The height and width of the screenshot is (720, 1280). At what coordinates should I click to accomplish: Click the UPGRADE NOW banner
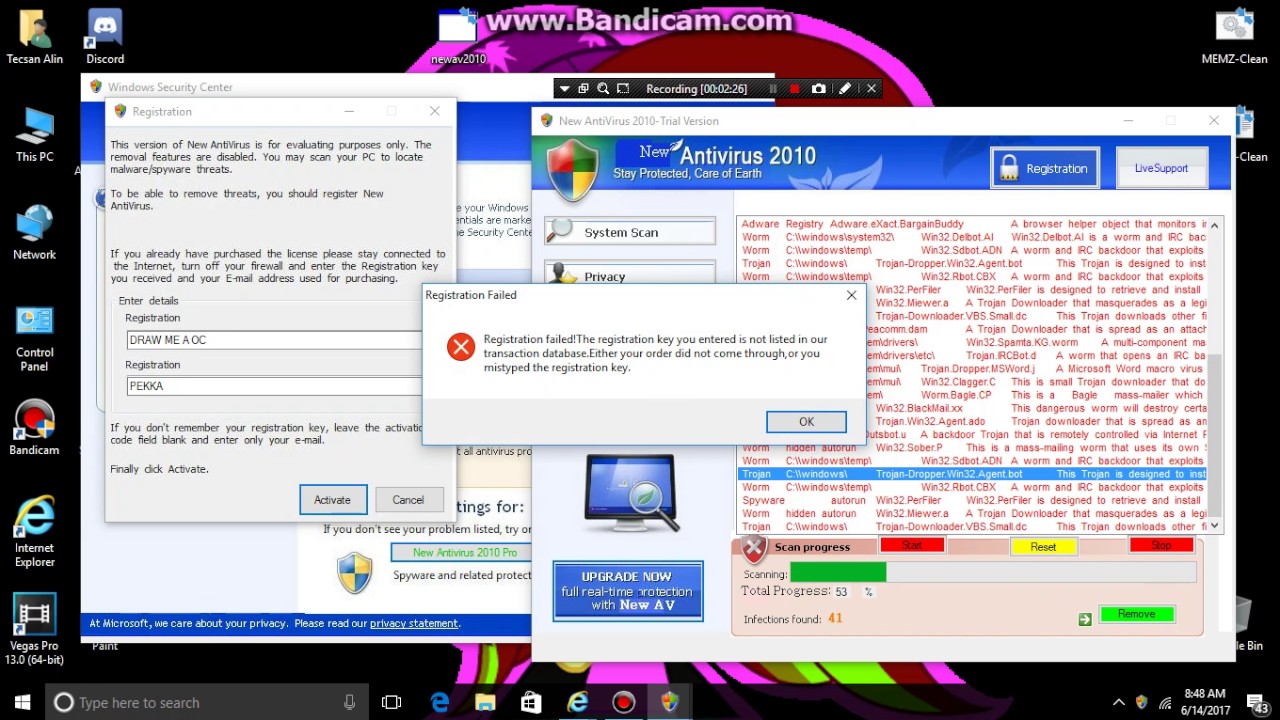tap(628, 590)
